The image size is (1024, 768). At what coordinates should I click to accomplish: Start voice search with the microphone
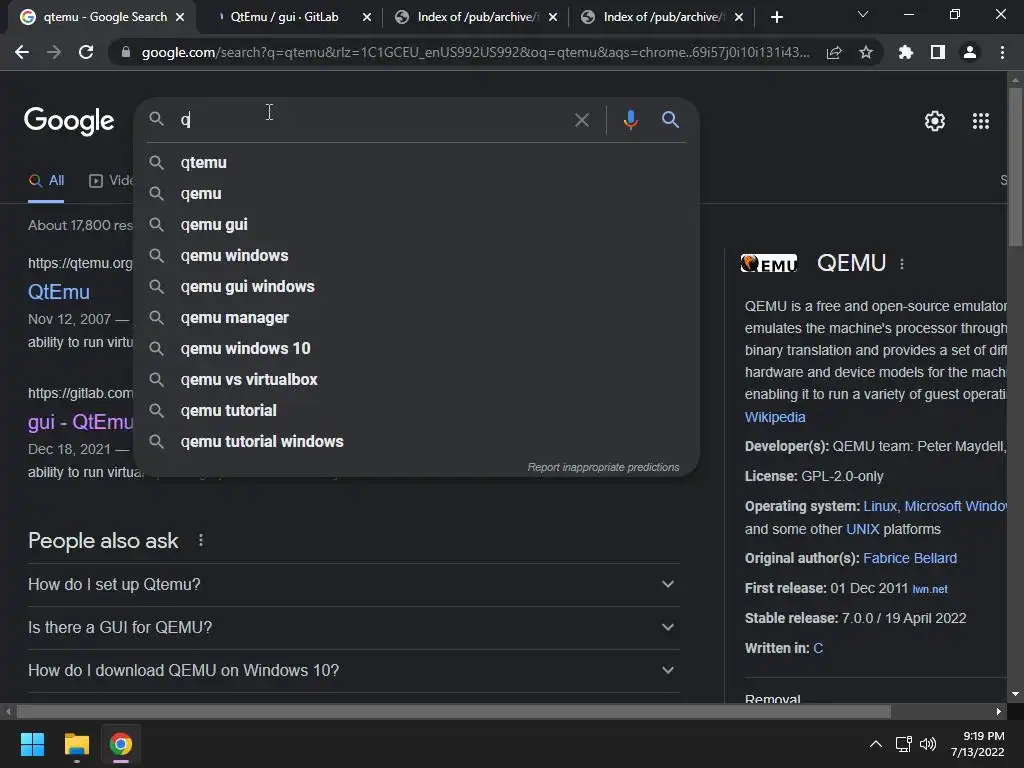tap(630, 120)
